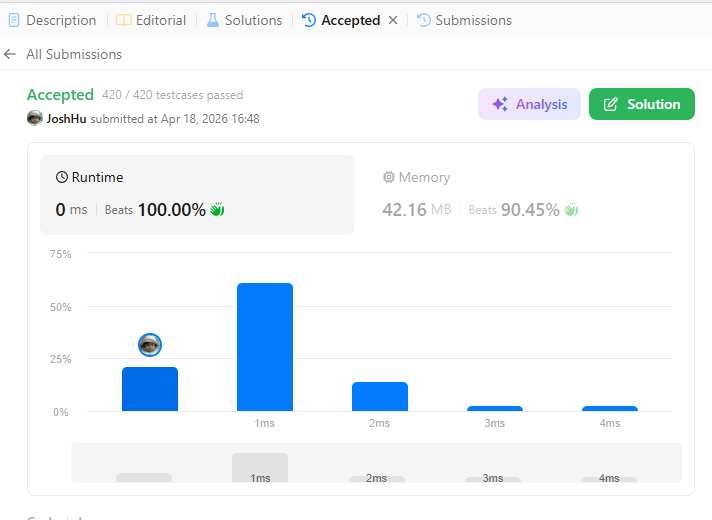Screen dimensions: 712x520
Task: Click the Runtime clock icon
Action: pyautogui.click(x=62, y=177)
